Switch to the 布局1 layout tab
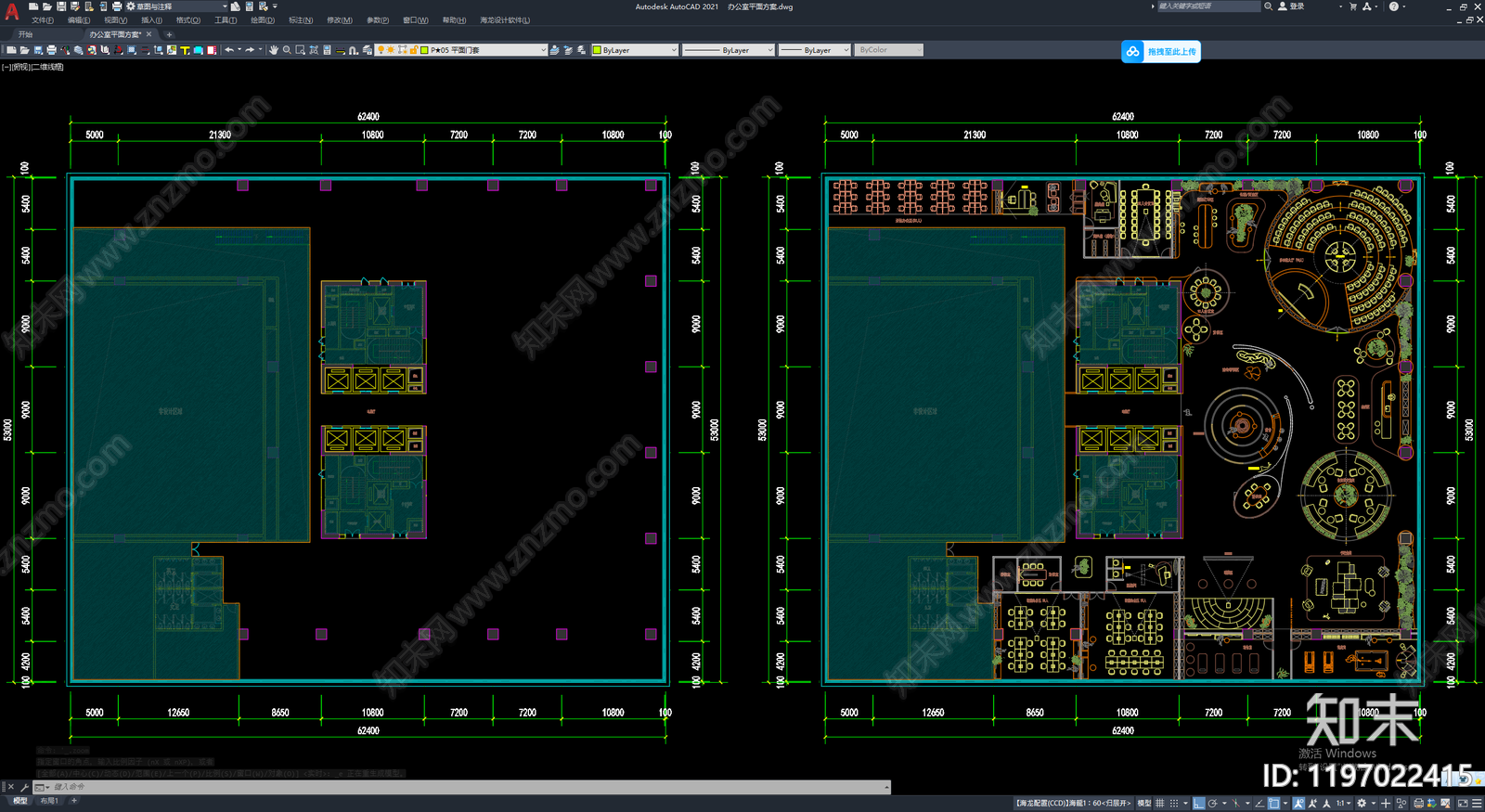1485x812 pixels. [49, 801]
